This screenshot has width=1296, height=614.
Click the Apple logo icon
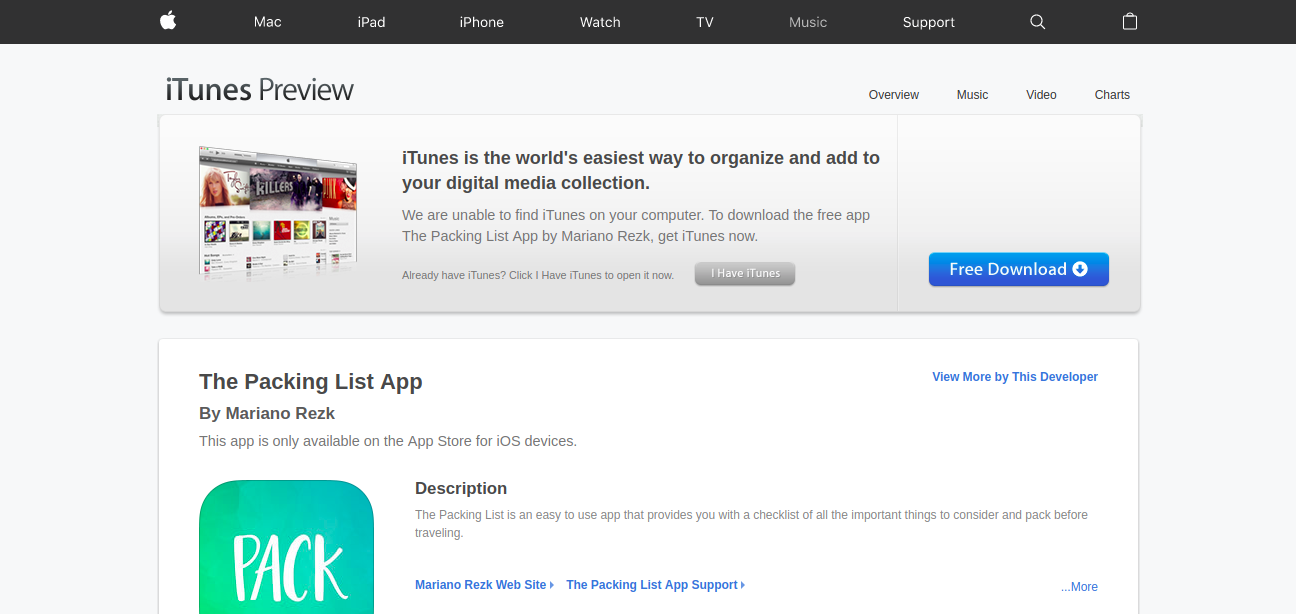[168, 21]
